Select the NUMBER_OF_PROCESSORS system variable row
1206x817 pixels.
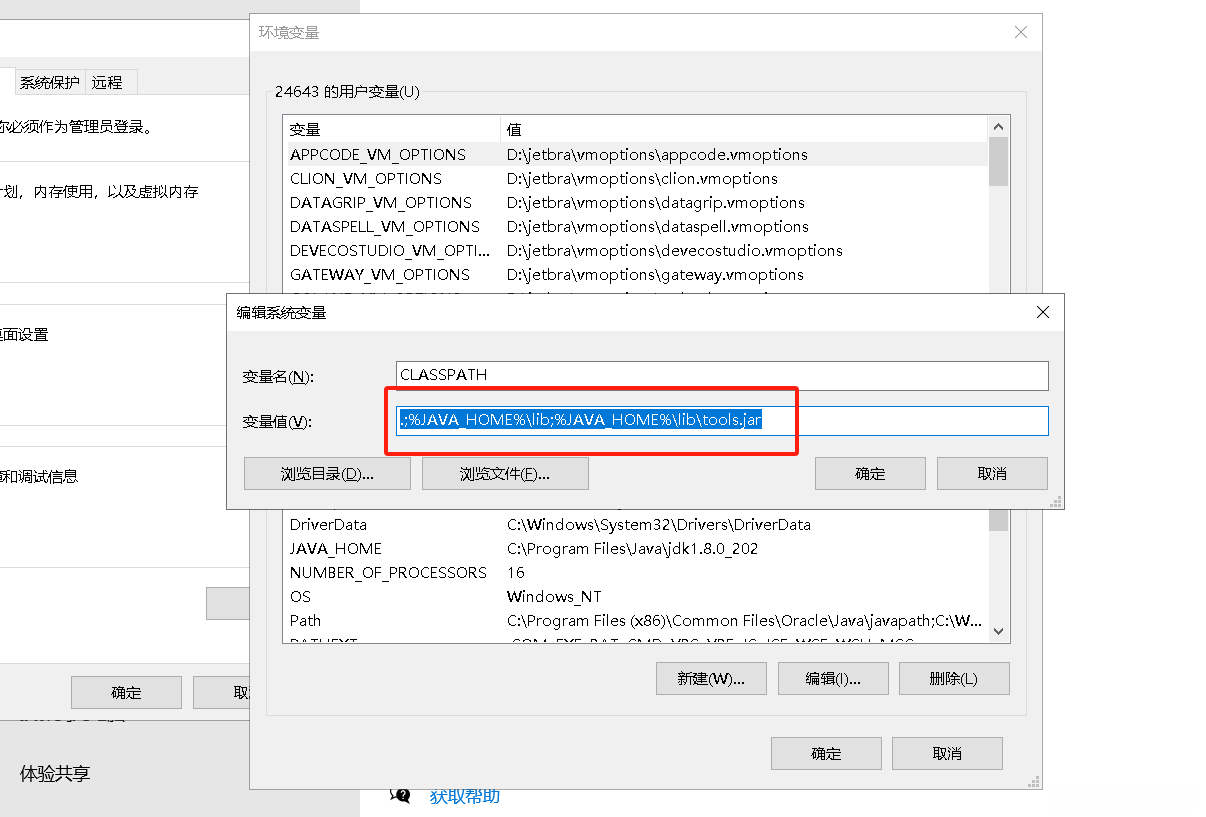click(x=635, y=572)
